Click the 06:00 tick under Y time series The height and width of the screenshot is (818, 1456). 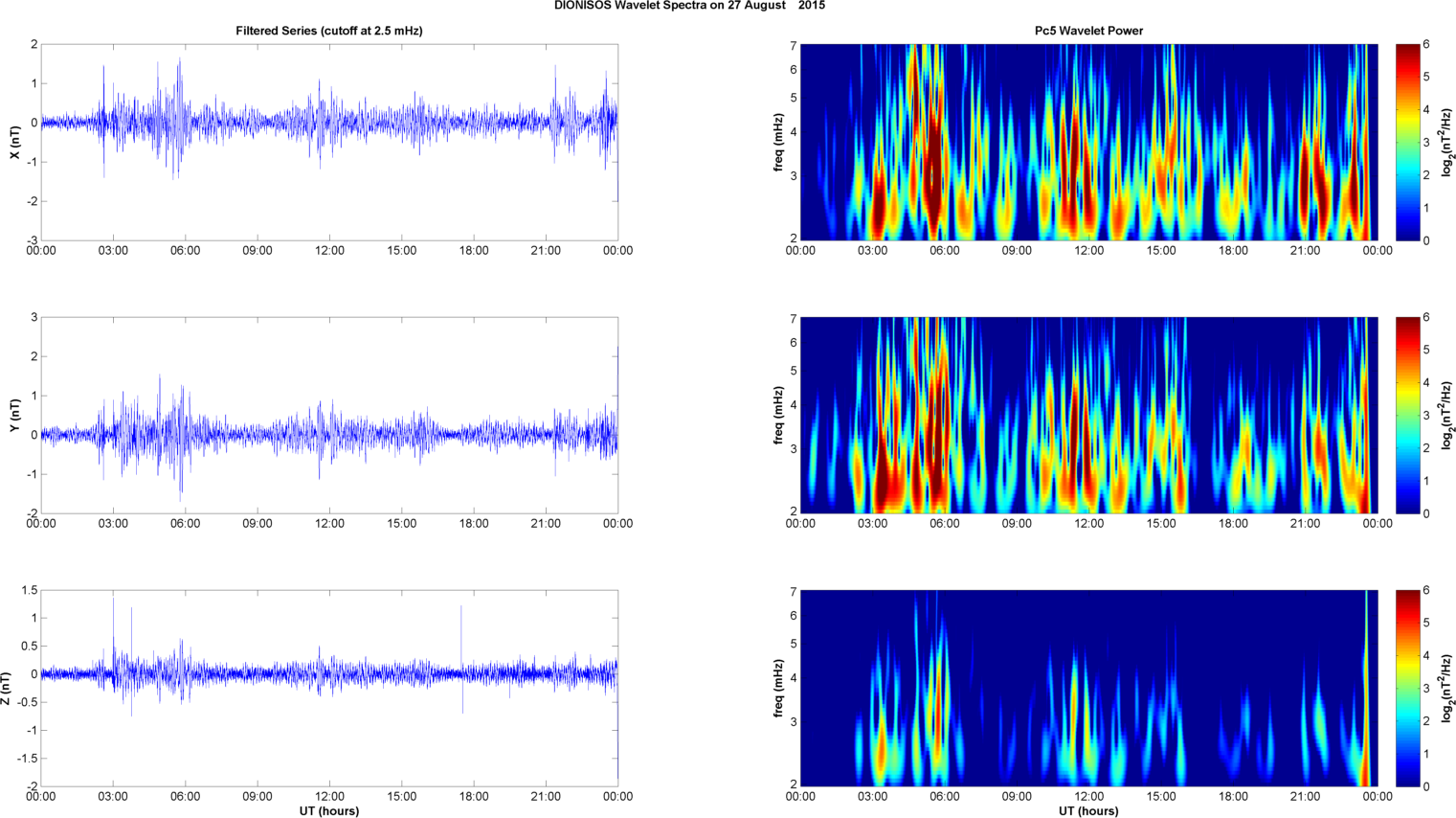185,524
